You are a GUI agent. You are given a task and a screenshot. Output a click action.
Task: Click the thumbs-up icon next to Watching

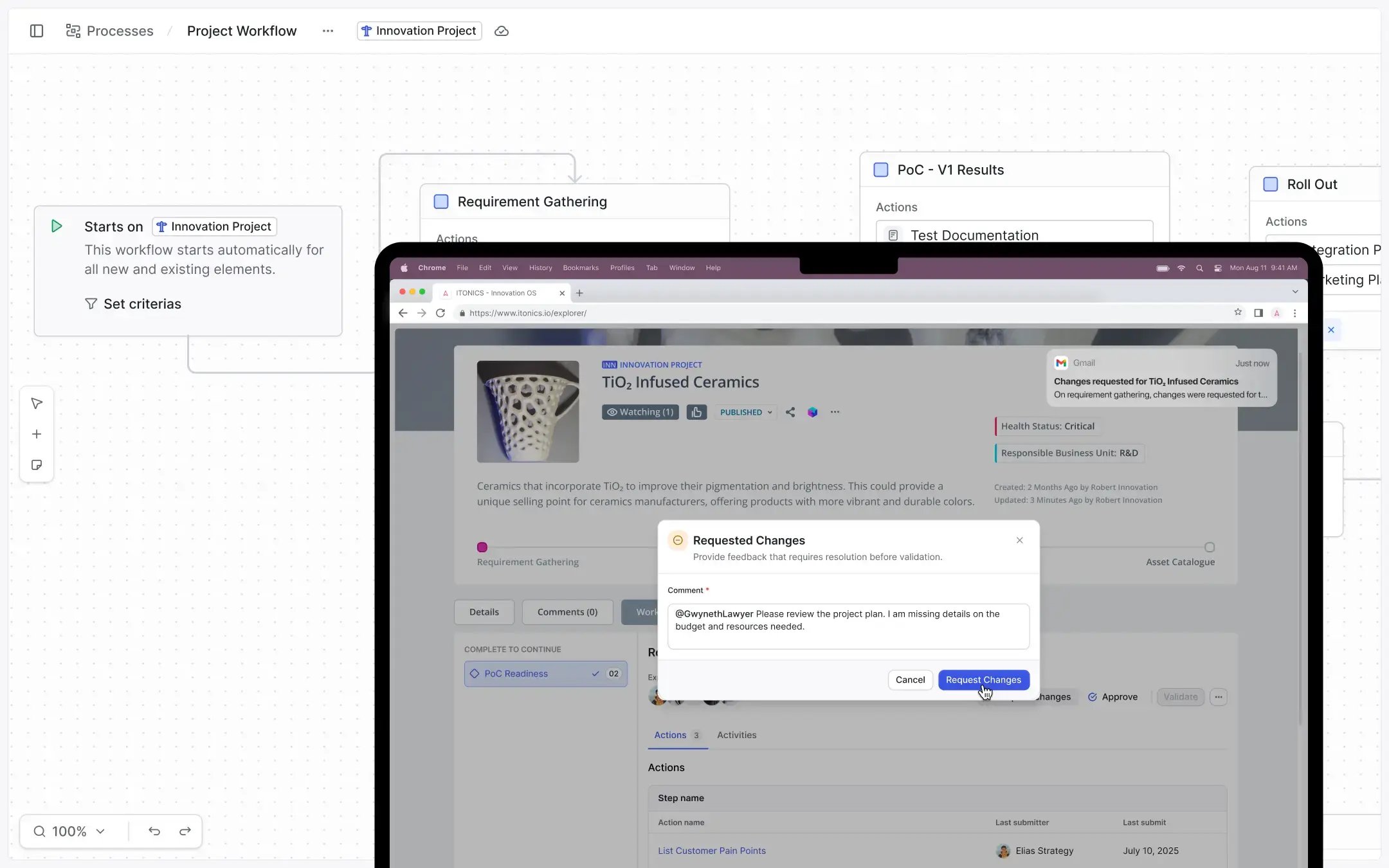(x=696, y=412)
